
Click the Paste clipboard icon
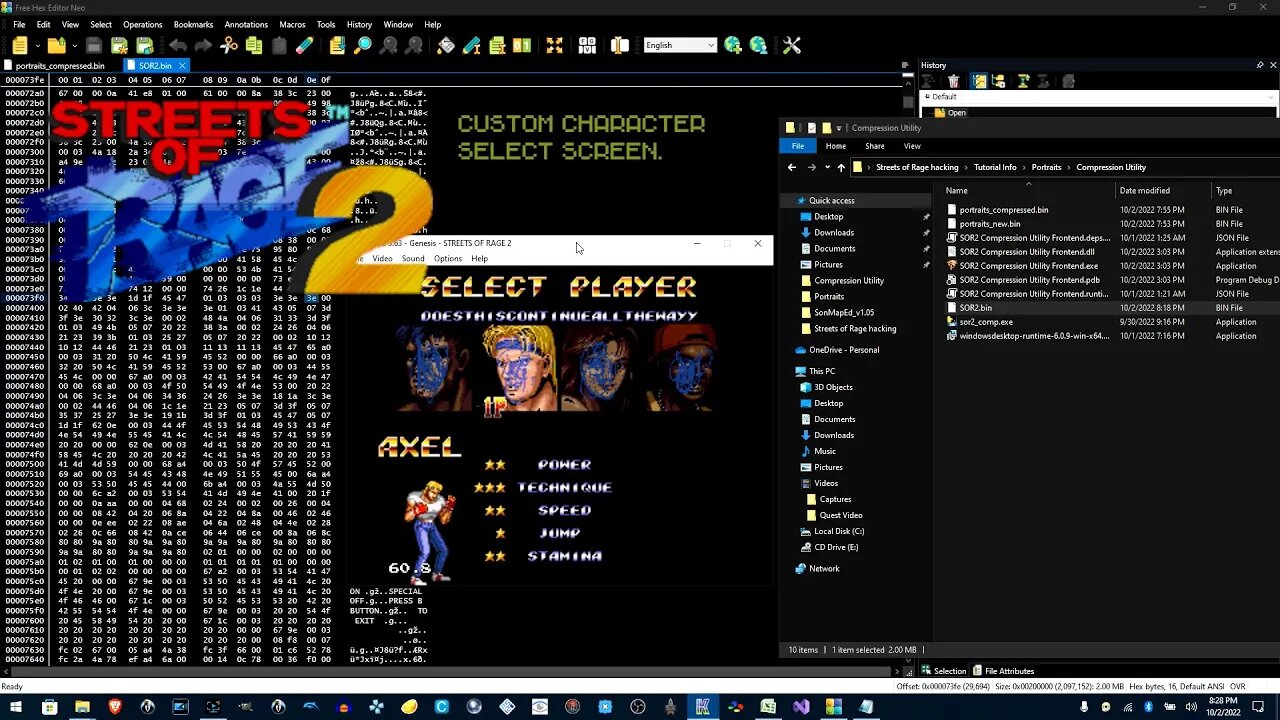pyautogui.click(x=279, y=45)
